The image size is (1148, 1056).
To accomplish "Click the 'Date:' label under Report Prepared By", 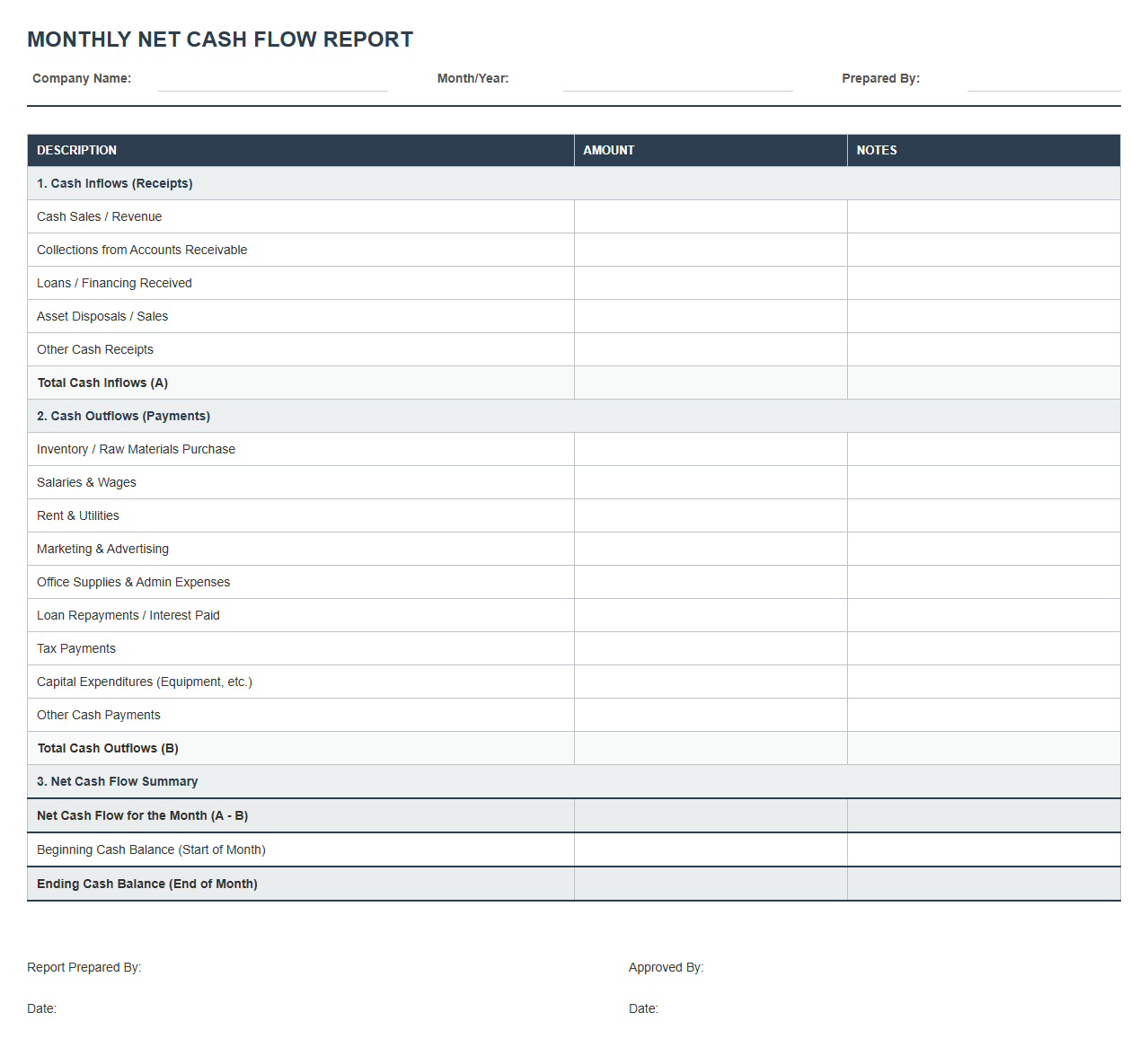I will coord(41,1008).
